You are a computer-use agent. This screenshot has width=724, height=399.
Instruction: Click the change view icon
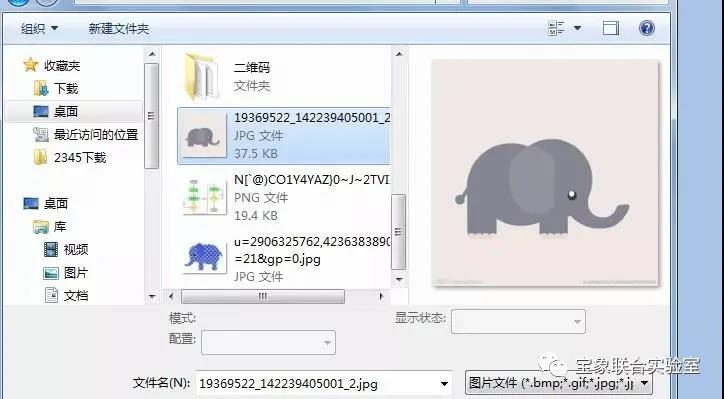[x=556, y=28]
